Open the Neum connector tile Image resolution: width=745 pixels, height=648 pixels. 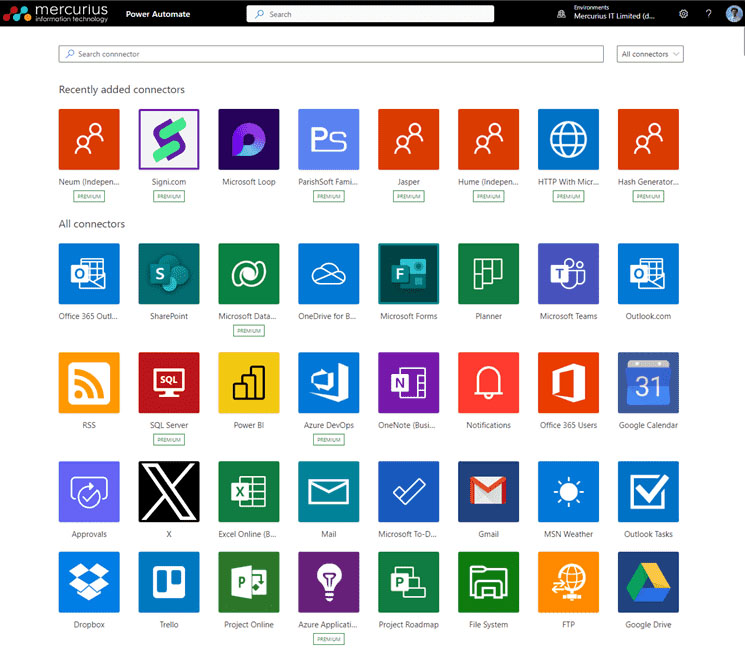pyautogui.click(x=89, y=139)
